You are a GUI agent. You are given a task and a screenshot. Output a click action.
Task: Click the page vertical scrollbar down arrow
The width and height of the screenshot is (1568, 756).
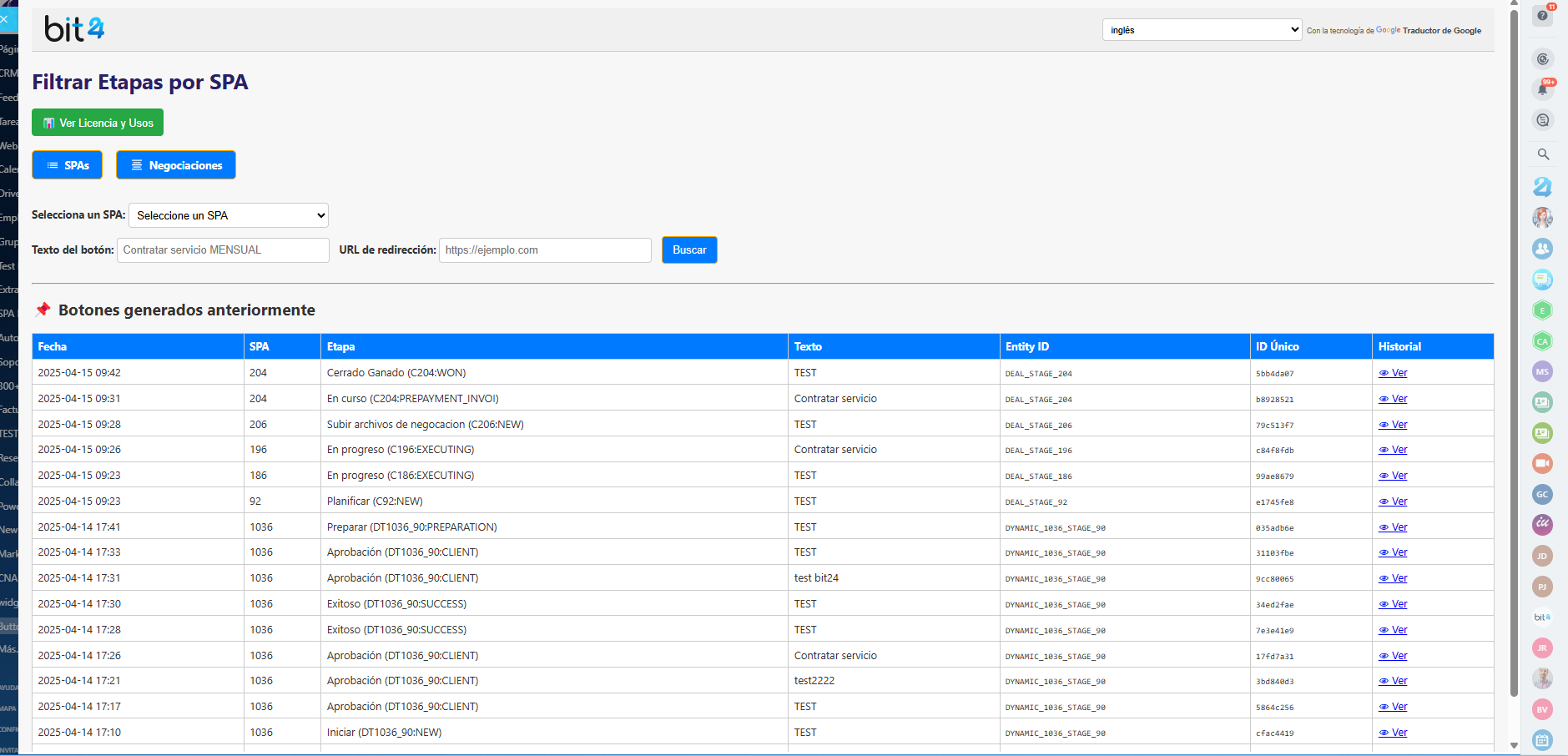[1514, 745]
